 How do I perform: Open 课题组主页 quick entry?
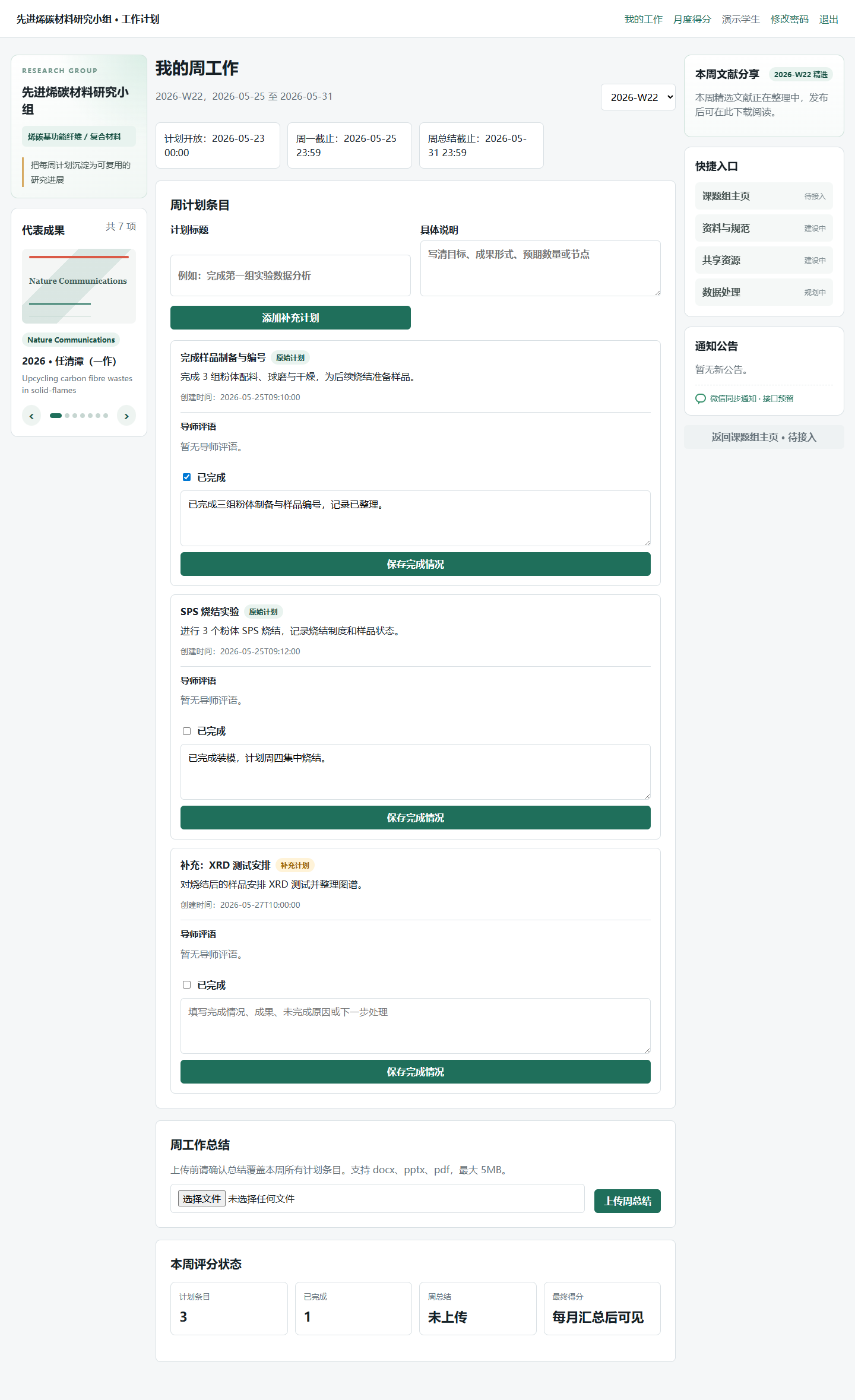(764, 196)
